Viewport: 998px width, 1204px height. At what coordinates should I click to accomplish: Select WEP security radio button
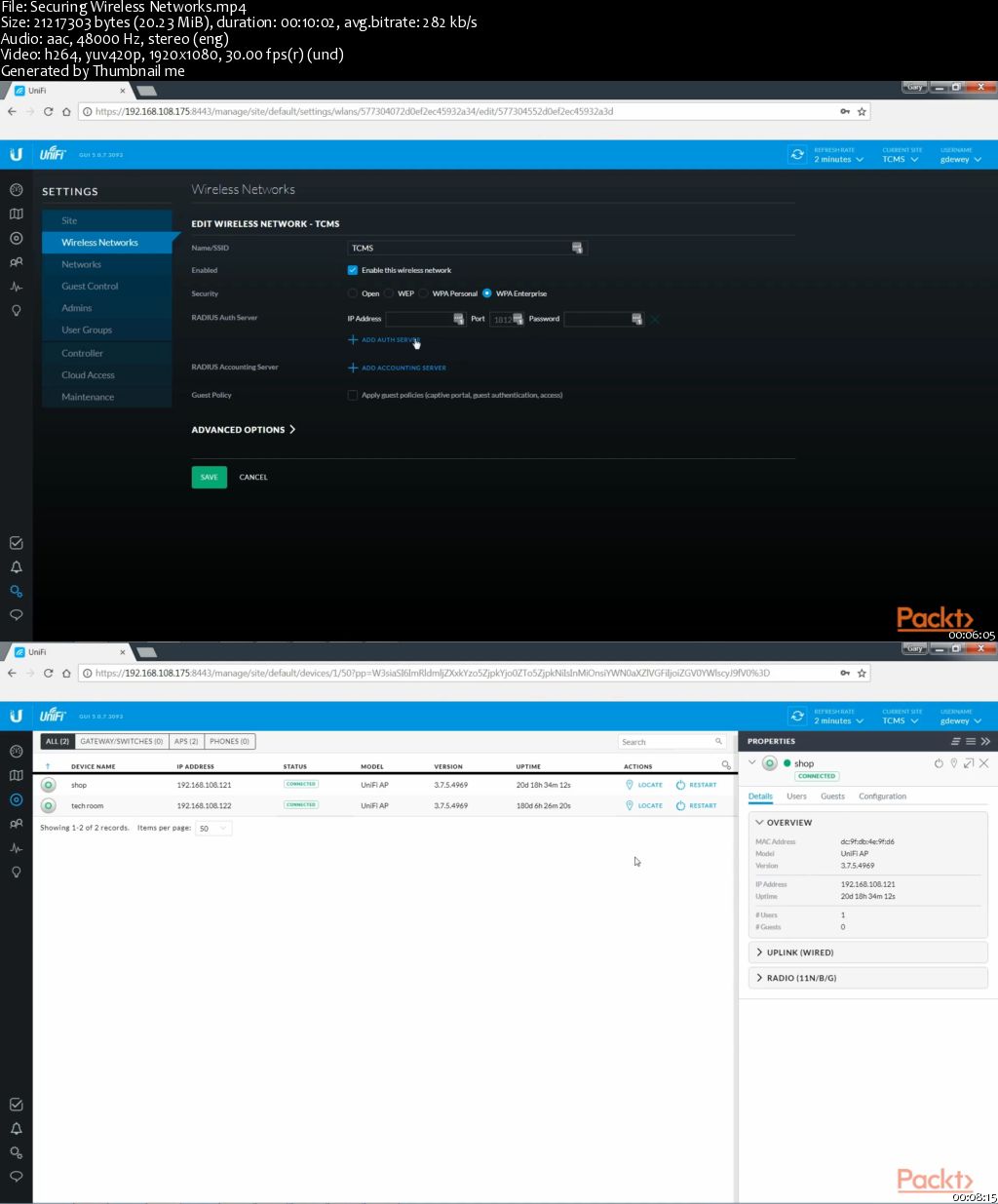[x=389, y=293]
